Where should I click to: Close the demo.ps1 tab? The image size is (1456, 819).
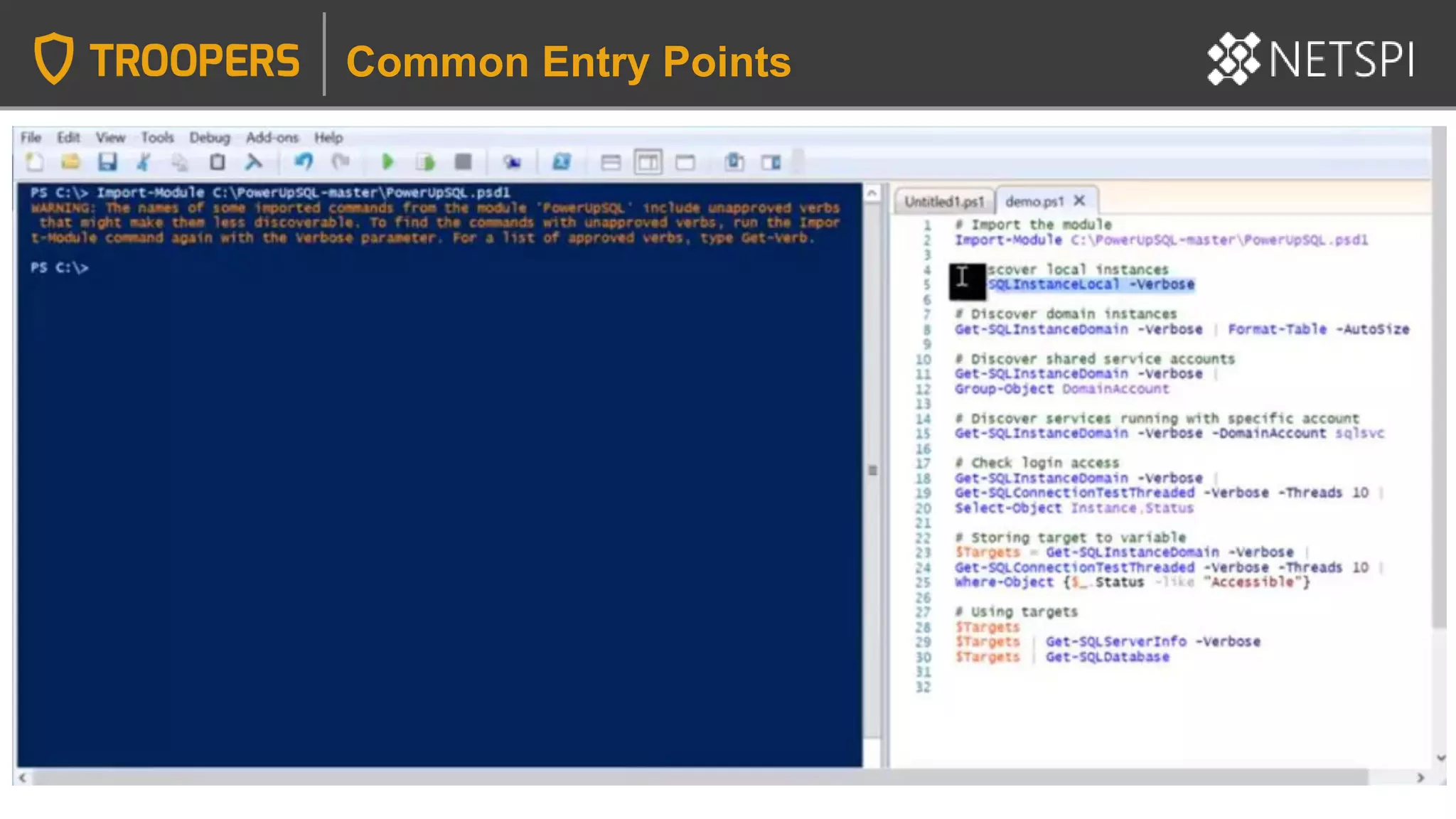pos(1079,200)
